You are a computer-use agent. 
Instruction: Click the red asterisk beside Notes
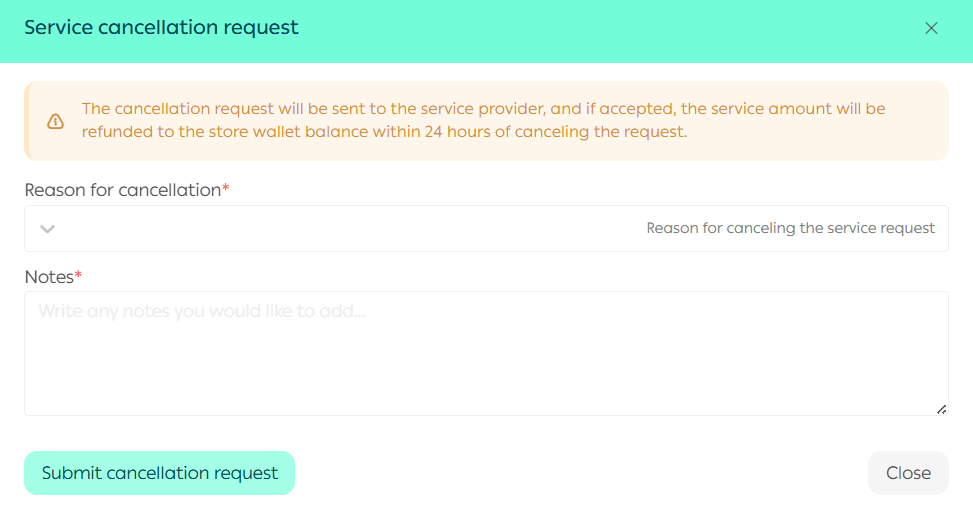tap(78, 275)
